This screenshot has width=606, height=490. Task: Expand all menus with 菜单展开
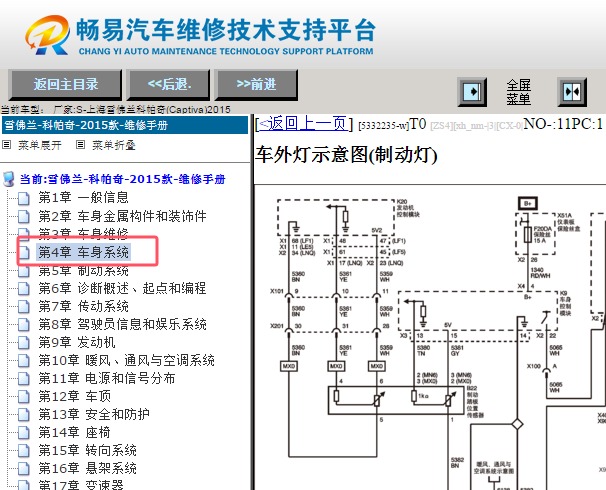point(40,145)
